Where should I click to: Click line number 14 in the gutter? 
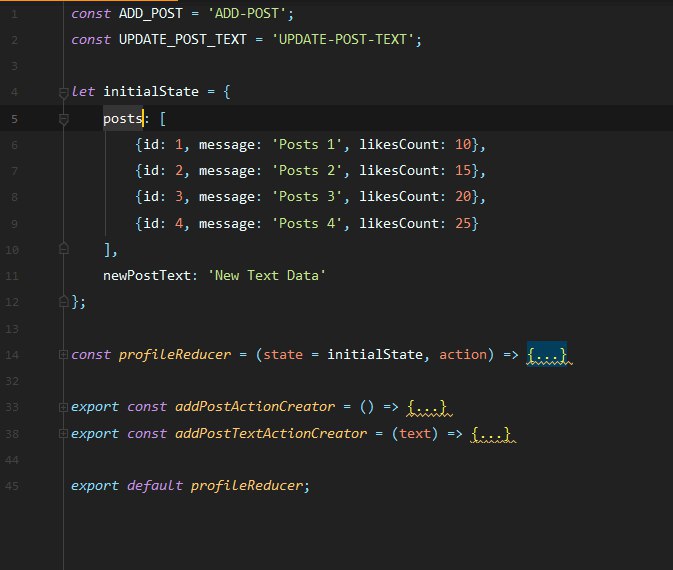(12, 355)
